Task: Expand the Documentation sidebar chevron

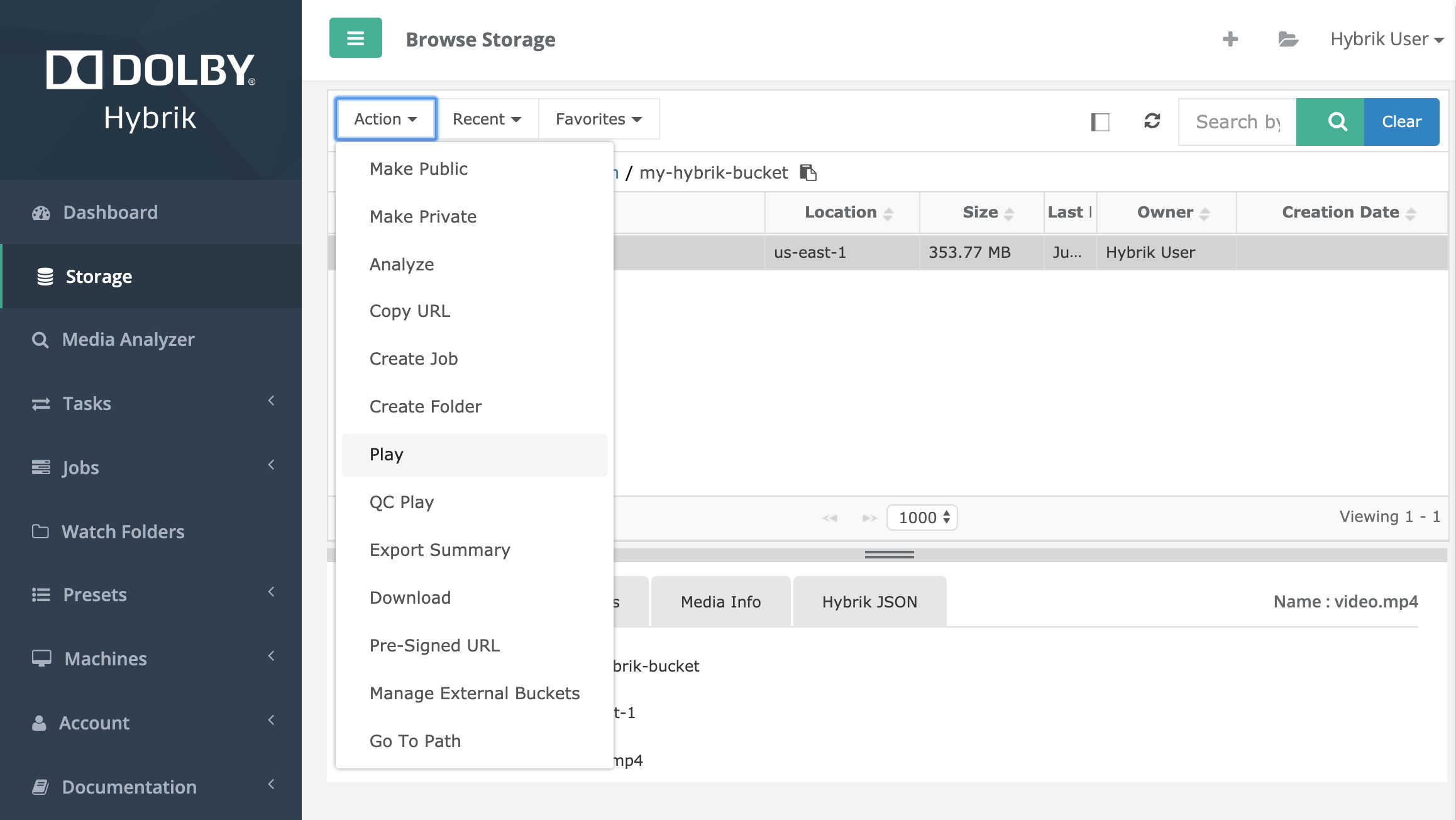Action: [x=272, y=784]
